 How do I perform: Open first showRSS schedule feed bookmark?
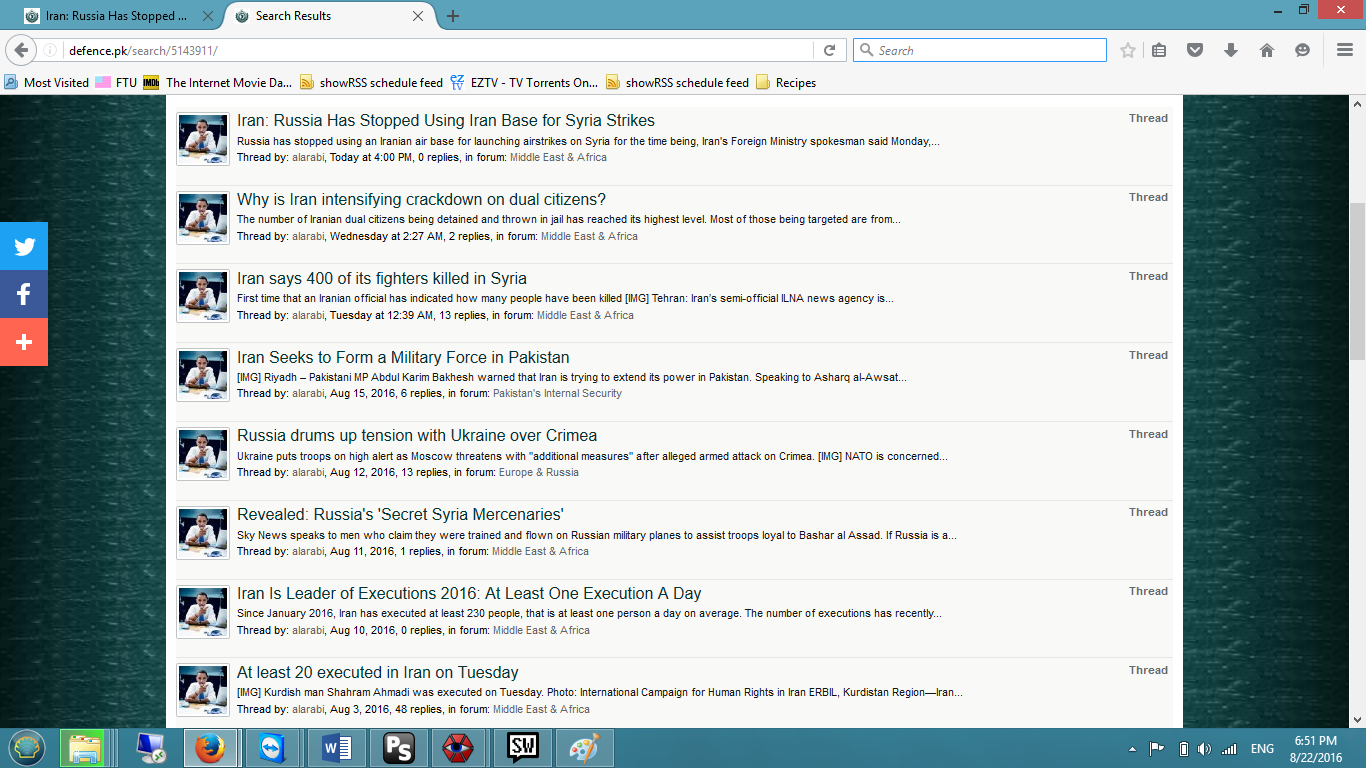[371, 83]
